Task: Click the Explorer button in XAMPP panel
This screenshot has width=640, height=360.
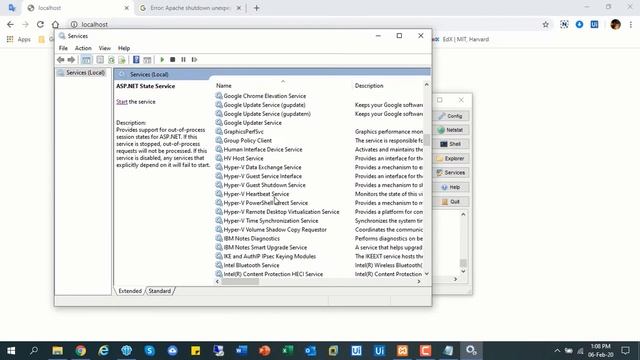Action: (x=451, y=158)
